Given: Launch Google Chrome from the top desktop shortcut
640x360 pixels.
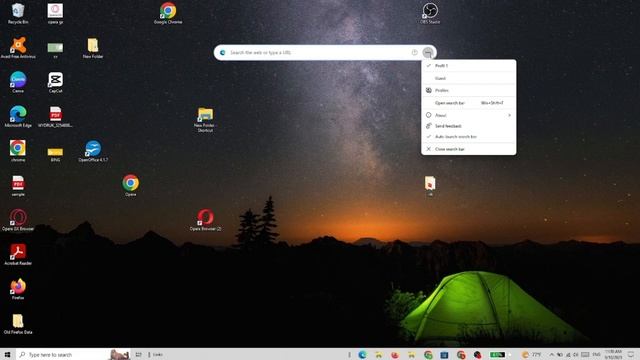Looking at the screenshot, I should pos(168,13).
